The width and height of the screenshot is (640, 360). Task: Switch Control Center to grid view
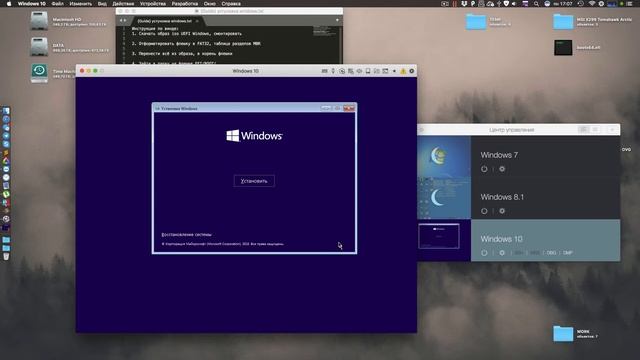(584, 129)
